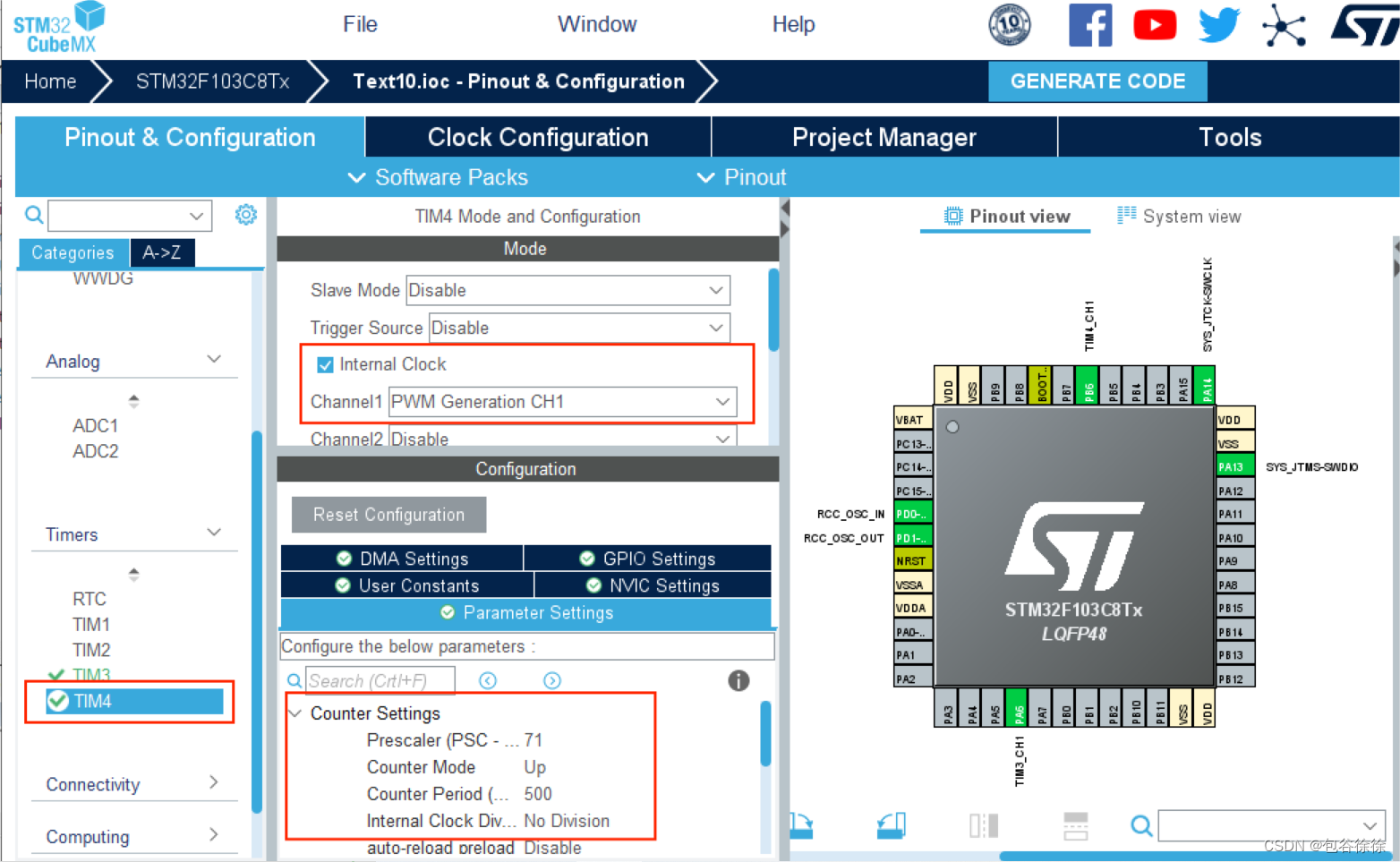
Task: Toggle the Internal Clock checkbox
Action: [325, 364]
